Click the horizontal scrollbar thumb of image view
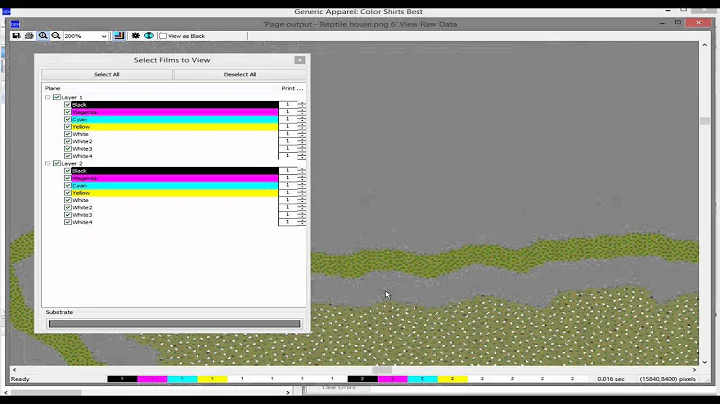720x404 pixels. point(382,370)
